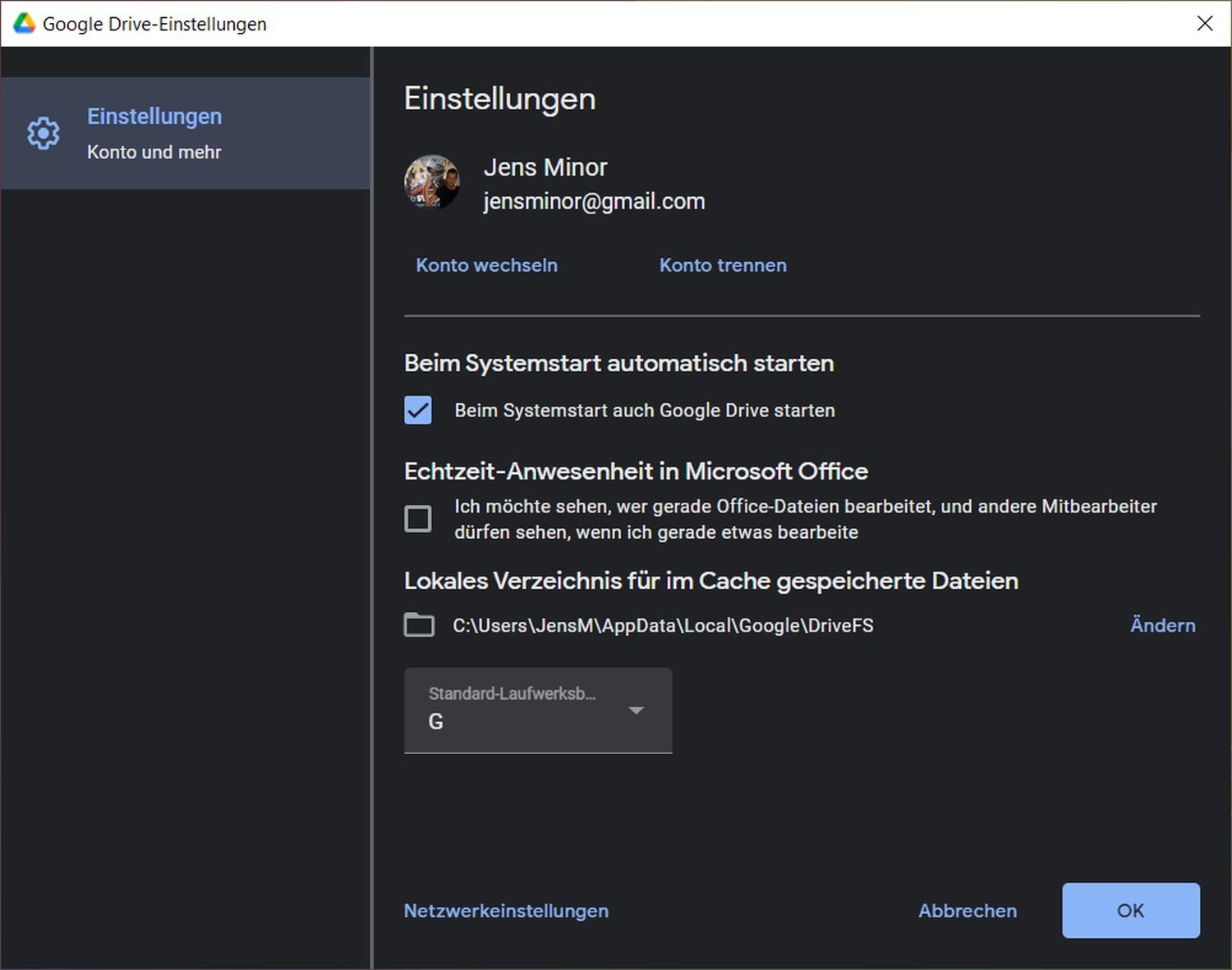Image resolution: width=1232 pixels, height=970 pixels.
Task: Enable Microsoft Office real-time presence checkbox
Action: pos(418,519)
